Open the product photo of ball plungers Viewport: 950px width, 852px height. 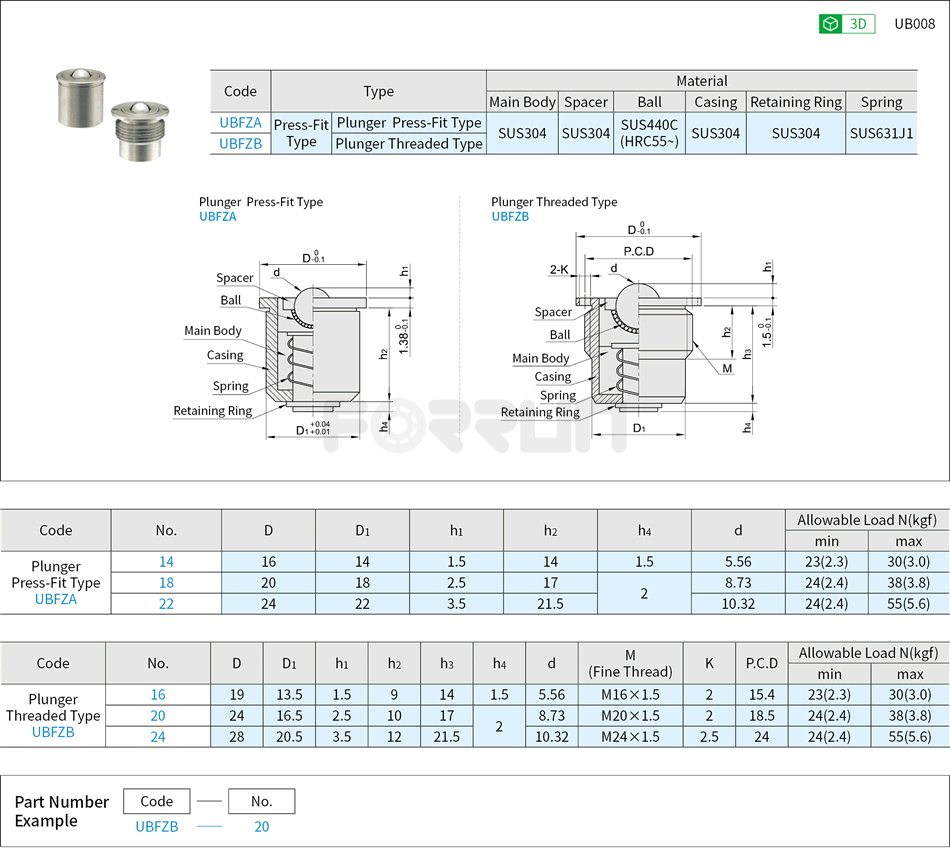112,115
